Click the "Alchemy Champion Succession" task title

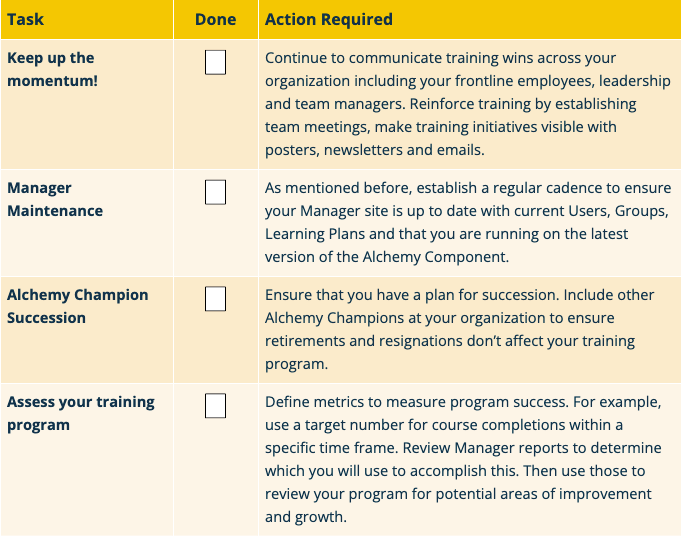click(x=77, y=306)
